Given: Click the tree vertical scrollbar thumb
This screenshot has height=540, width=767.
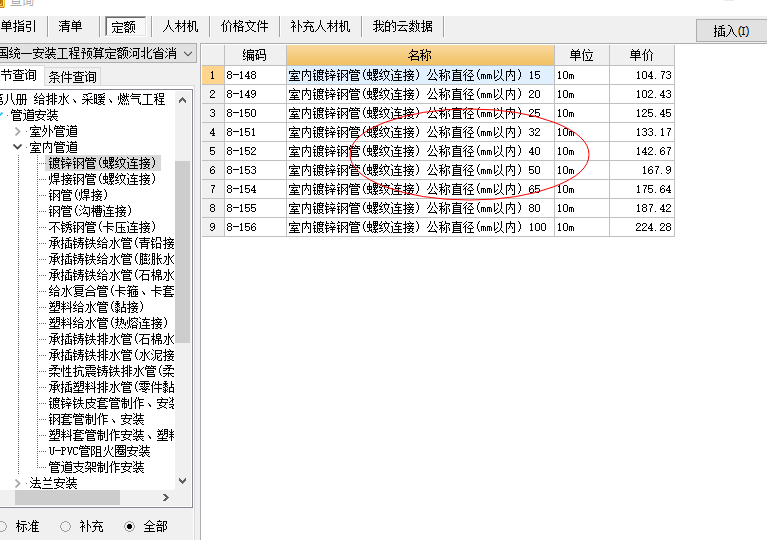Looking at the screenshot, I should tap(182, 251).
